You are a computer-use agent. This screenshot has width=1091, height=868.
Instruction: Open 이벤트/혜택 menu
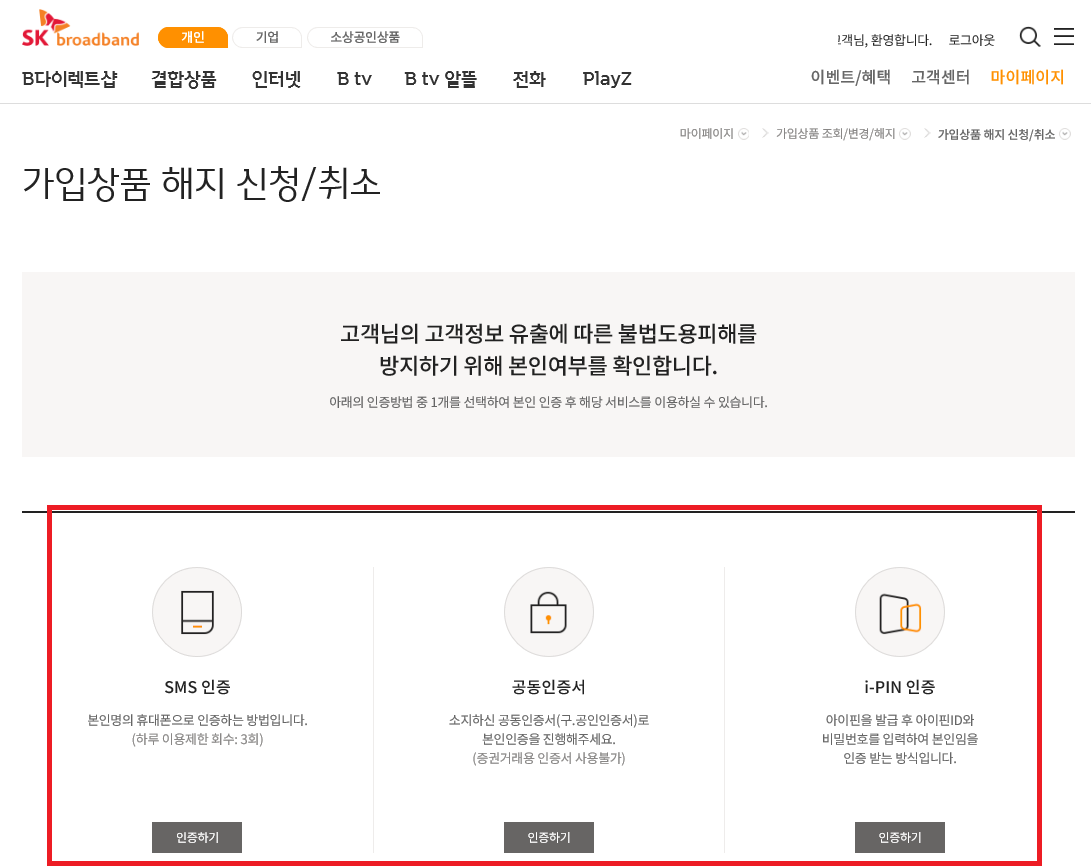coord(850,77)
